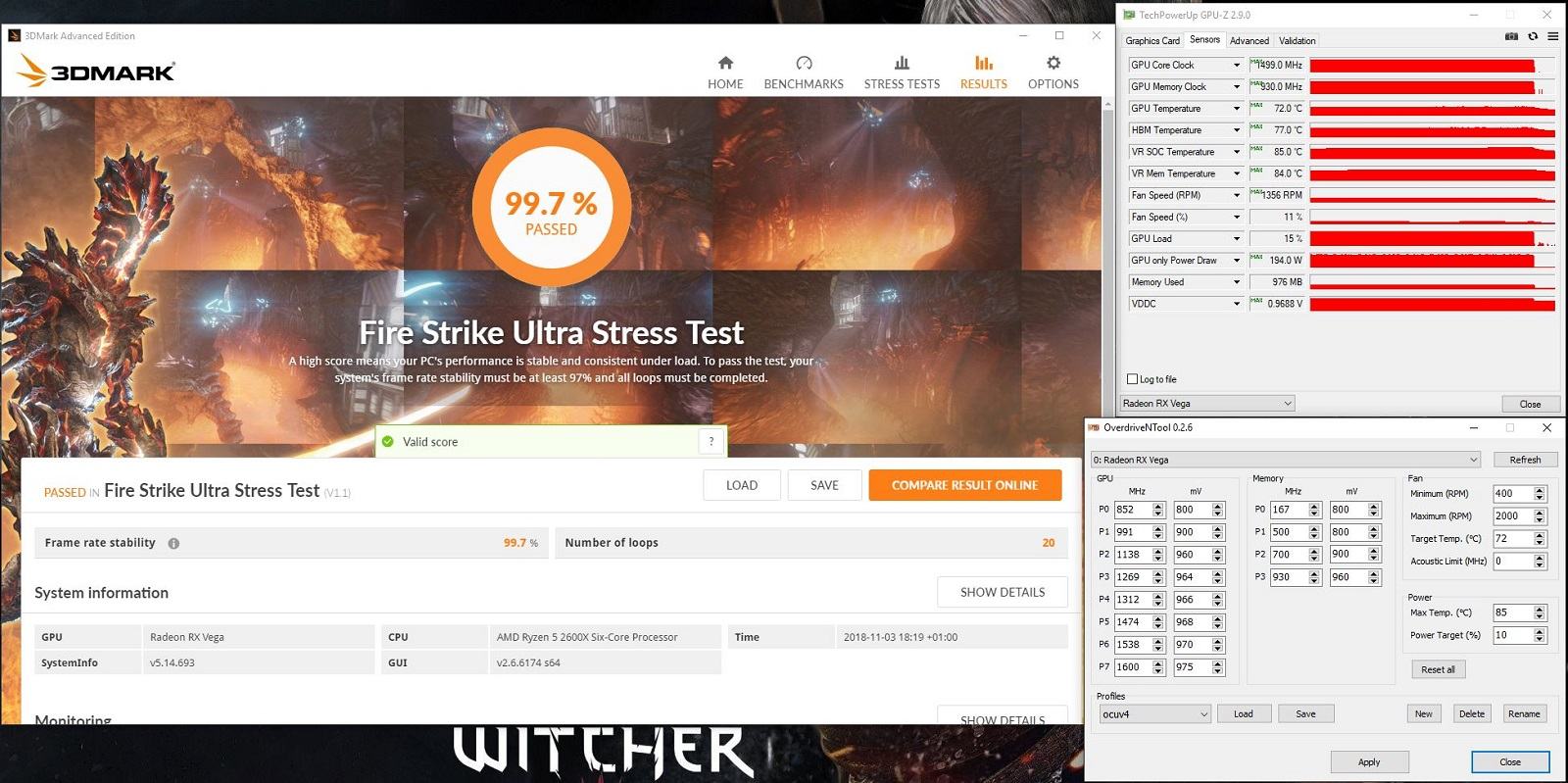Click the GPU Load sensor graph
1568x783 pixels.
pos(1432,238)
